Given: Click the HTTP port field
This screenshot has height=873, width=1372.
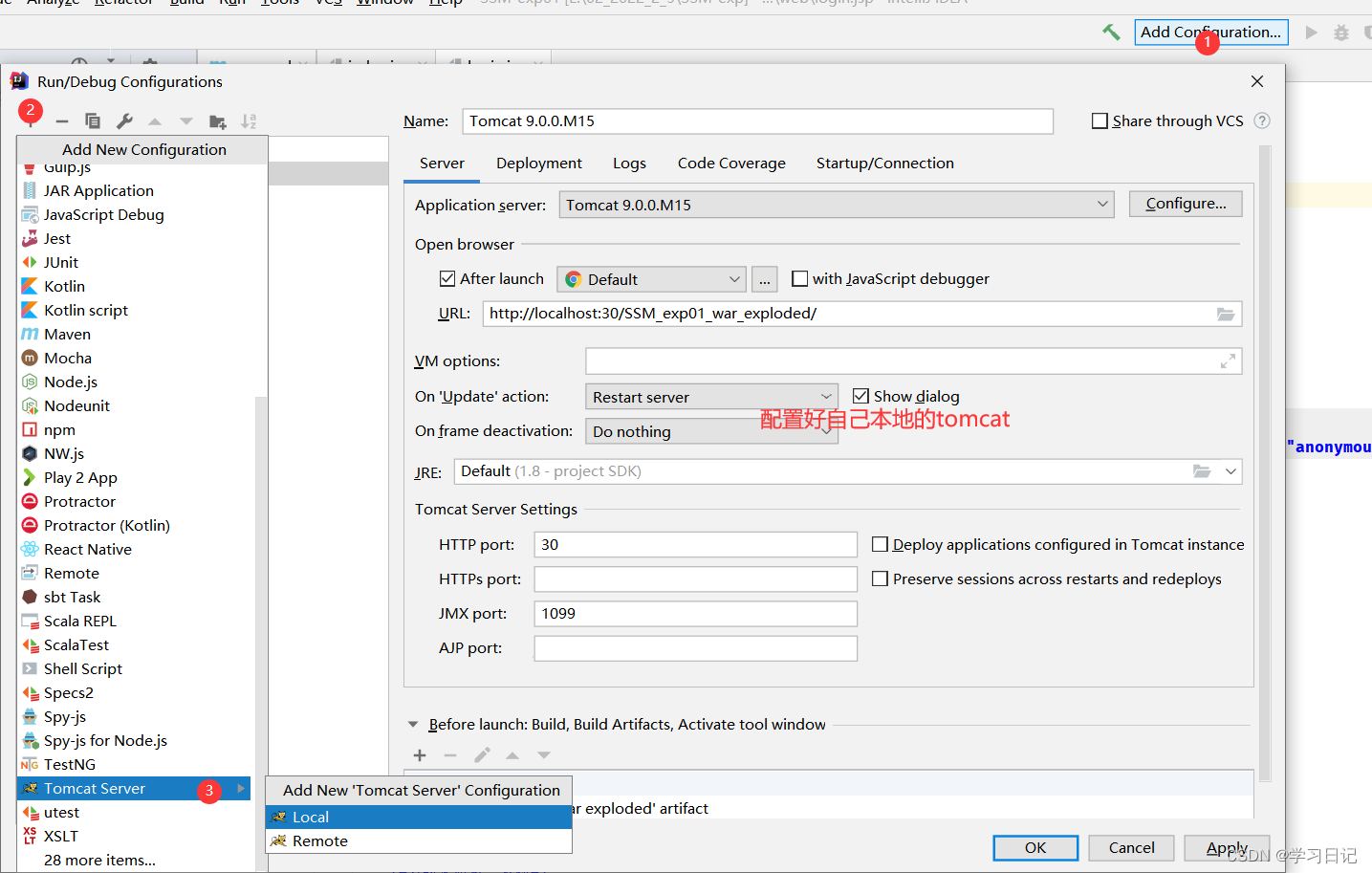Looking at the screenshot, I should [x=695, y=544].
